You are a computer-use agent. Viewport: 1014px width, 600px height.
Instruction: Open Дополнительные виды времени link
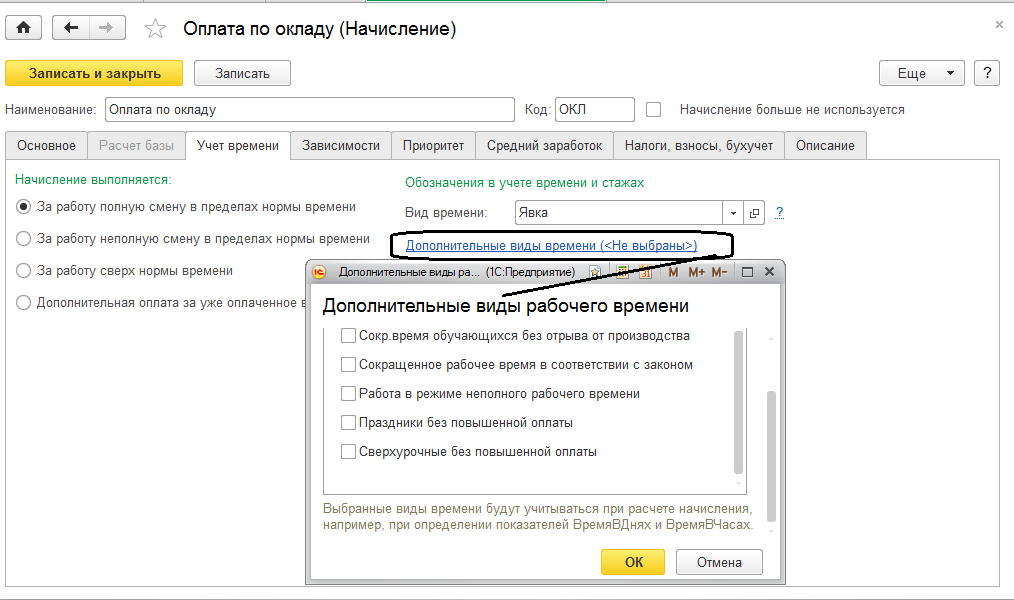click(551, 246)
